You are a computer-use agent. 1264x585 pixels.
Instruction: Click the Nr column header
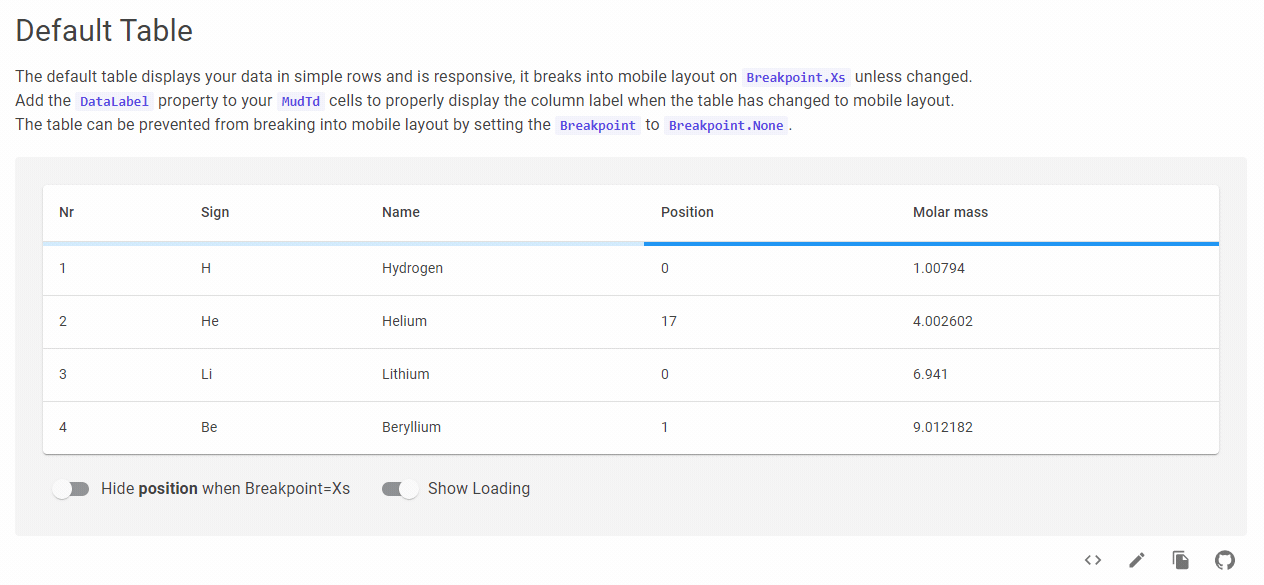(67, 212)
